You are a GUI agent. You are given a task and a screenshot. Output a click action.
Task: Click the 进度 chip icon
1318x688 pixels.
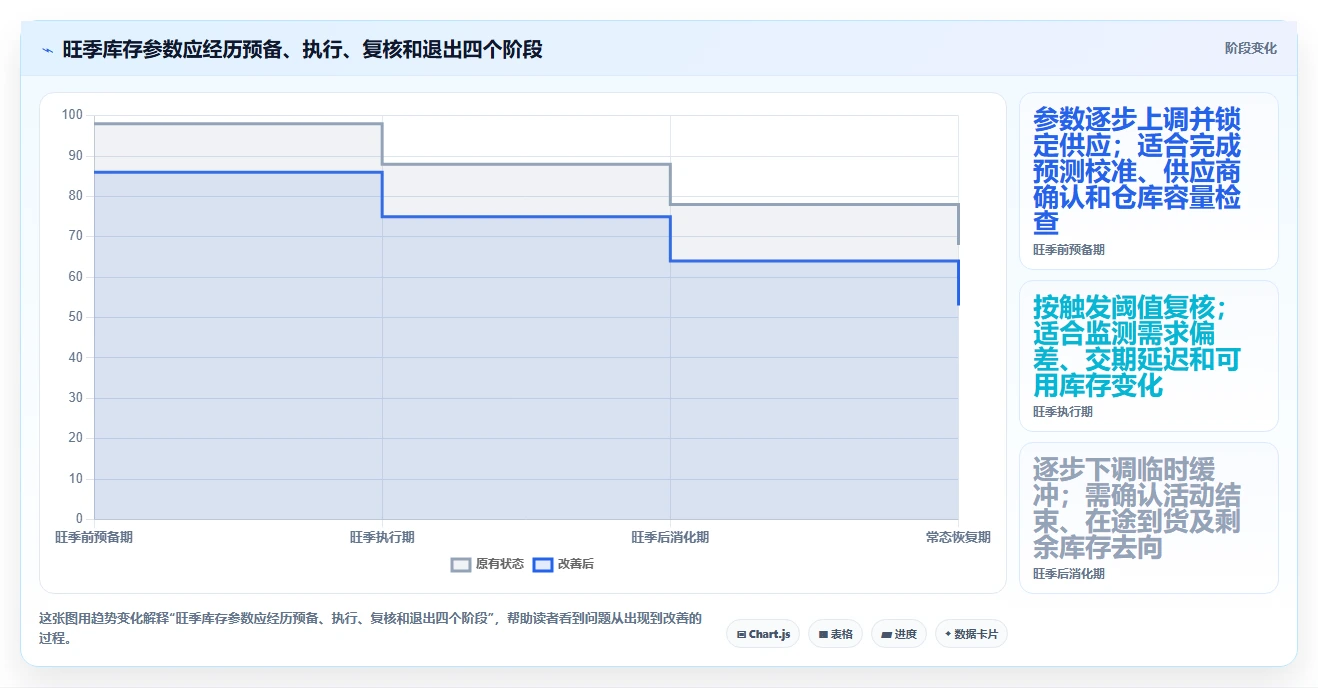886,634
